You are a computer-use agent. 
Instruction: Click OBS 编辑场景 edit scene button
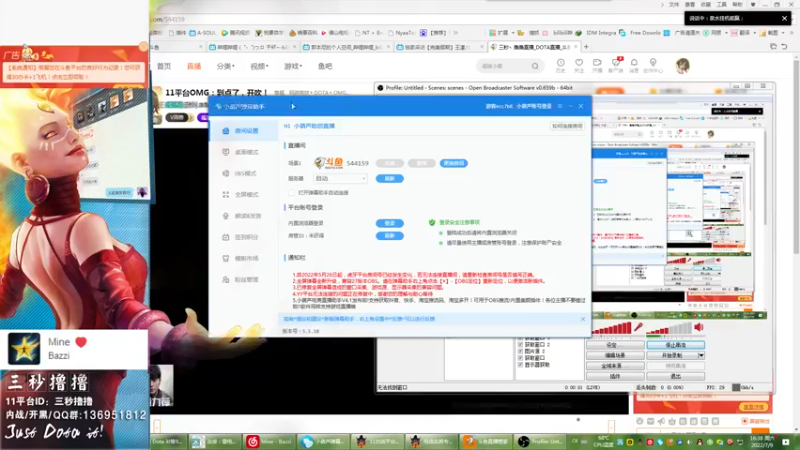click(x=615, y=355)
